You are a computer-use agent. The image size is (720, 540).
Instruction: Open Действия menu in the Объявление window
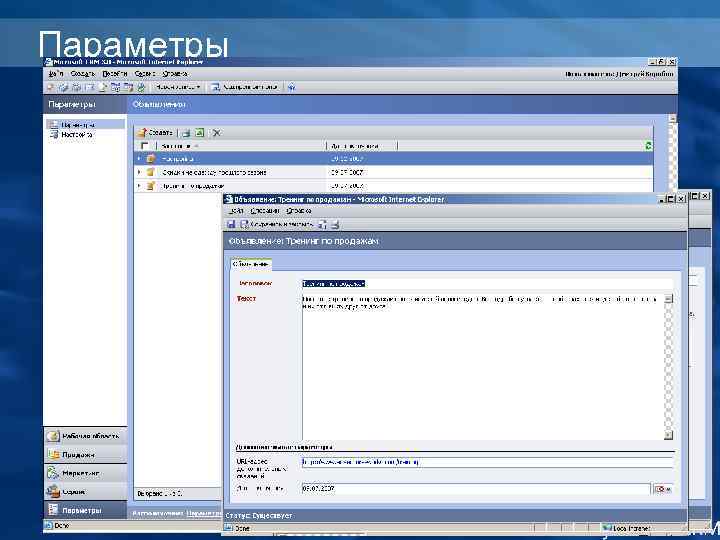tap(265, 211)
